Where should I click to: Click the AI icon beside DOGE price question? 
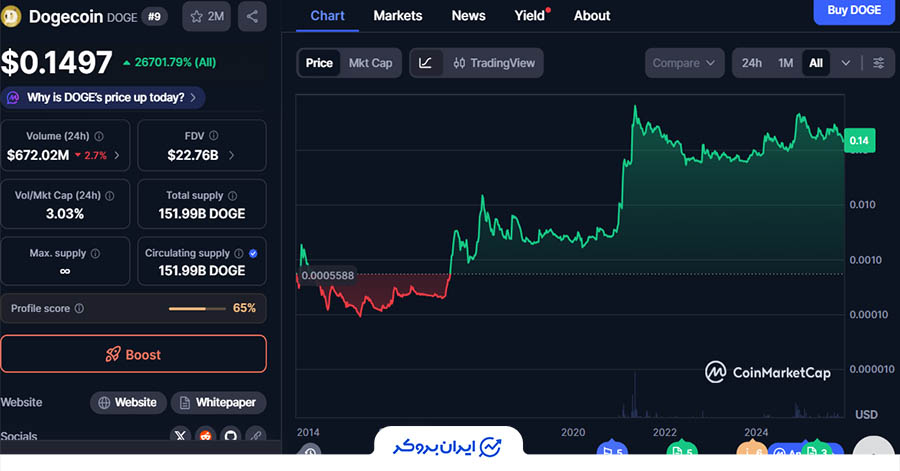[x=13, y=98]
